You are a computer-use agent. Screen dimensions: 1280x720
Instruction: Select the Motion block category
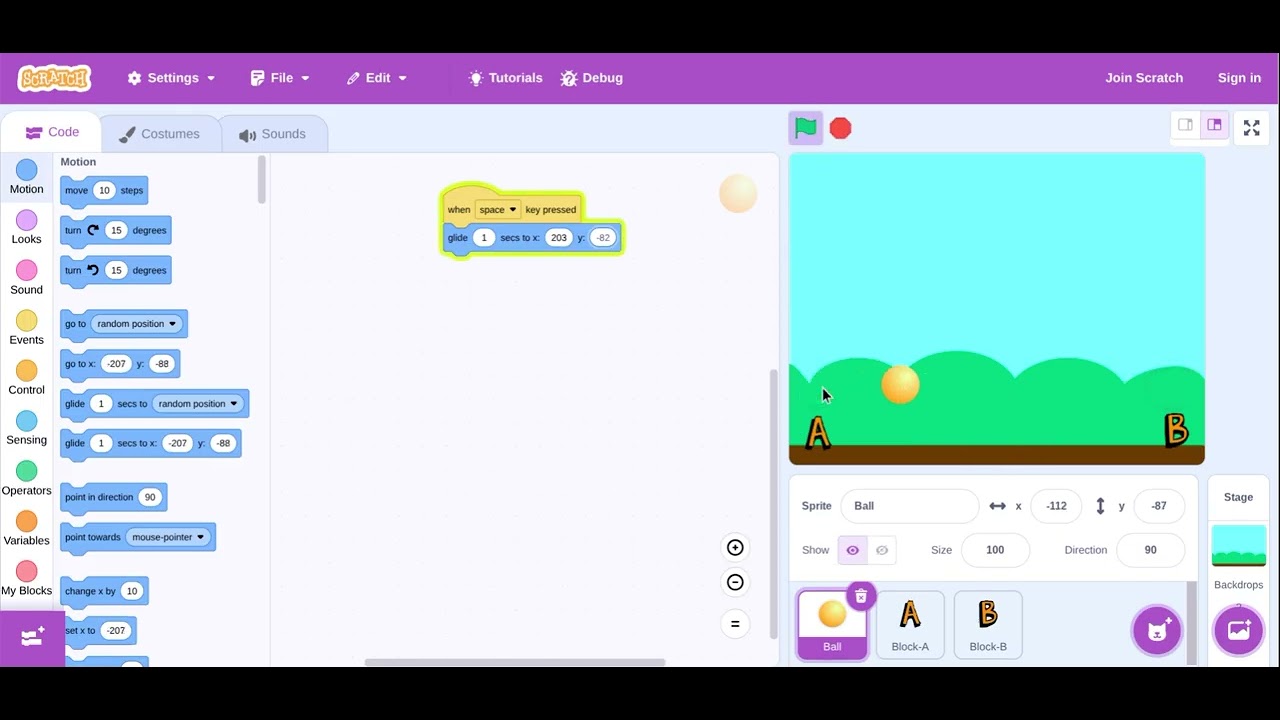coord(27,178)
